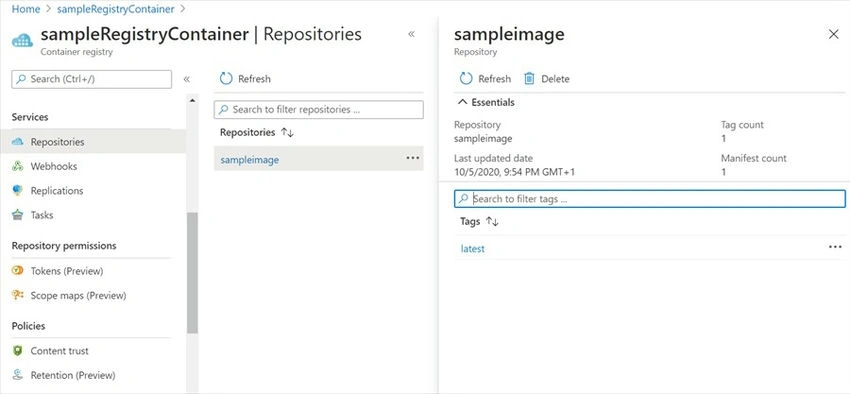Click the container registry cloud icon
This screenshot has width=850, height=394.
(22, 40)
